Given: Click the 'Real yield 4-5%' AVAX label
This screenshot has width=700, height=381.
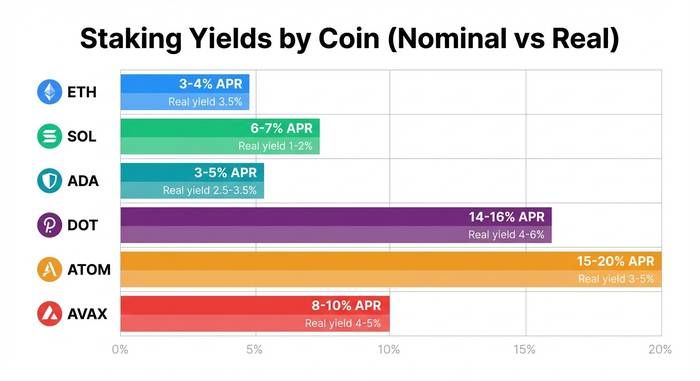Looking at the screenshot, I should tap(343, 323).
